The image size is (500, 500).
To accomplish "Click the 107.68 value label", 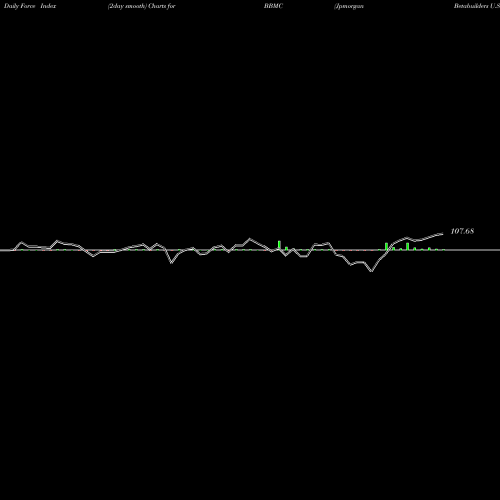I will point(462,231).
